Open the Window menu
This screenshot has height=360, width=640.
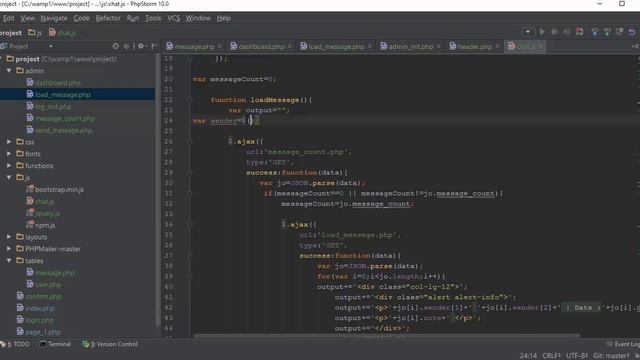(198, 18)
